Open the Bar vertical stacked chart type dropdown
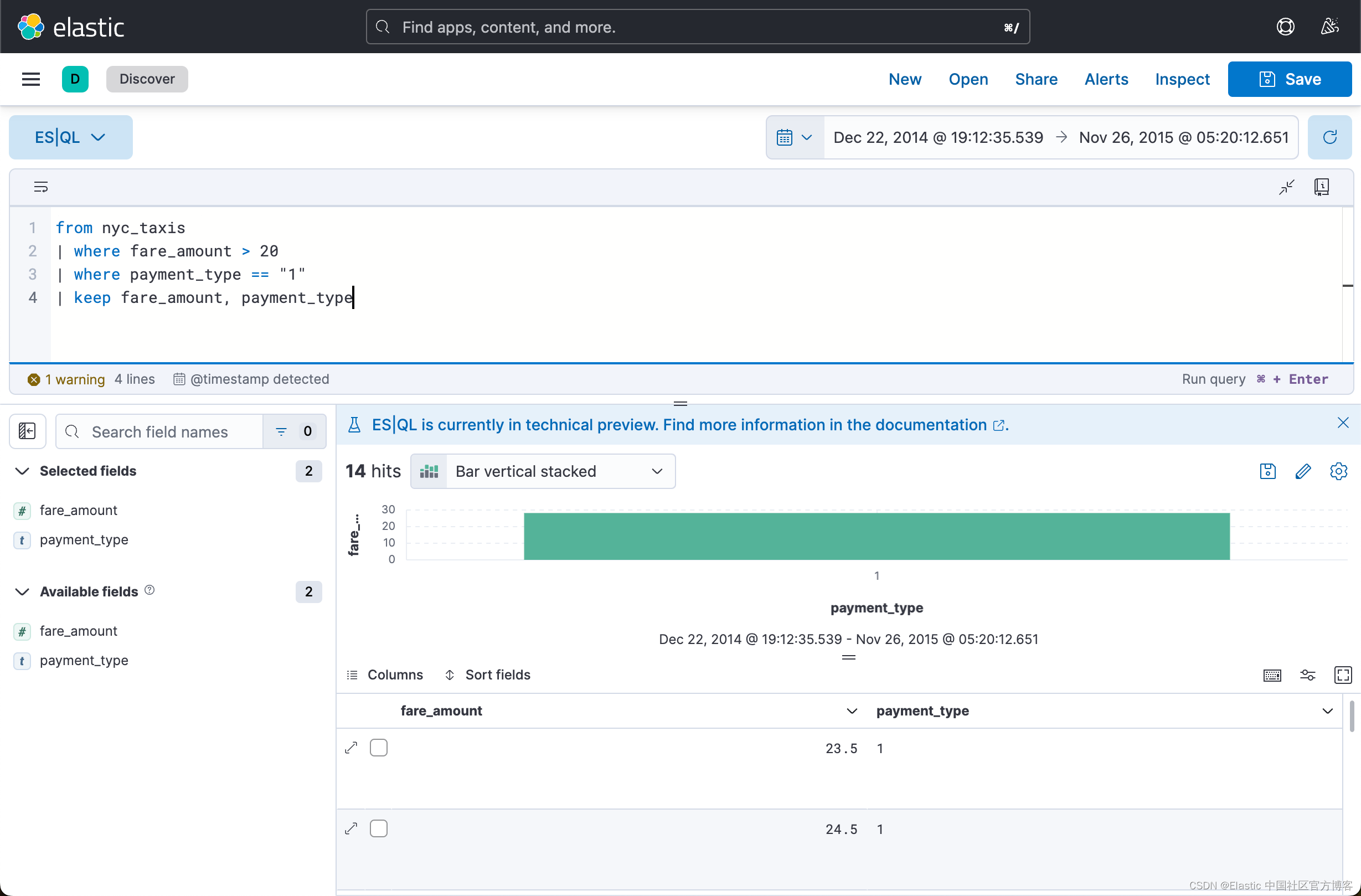This screenshot has width=1361, height=896. [656, 471]
